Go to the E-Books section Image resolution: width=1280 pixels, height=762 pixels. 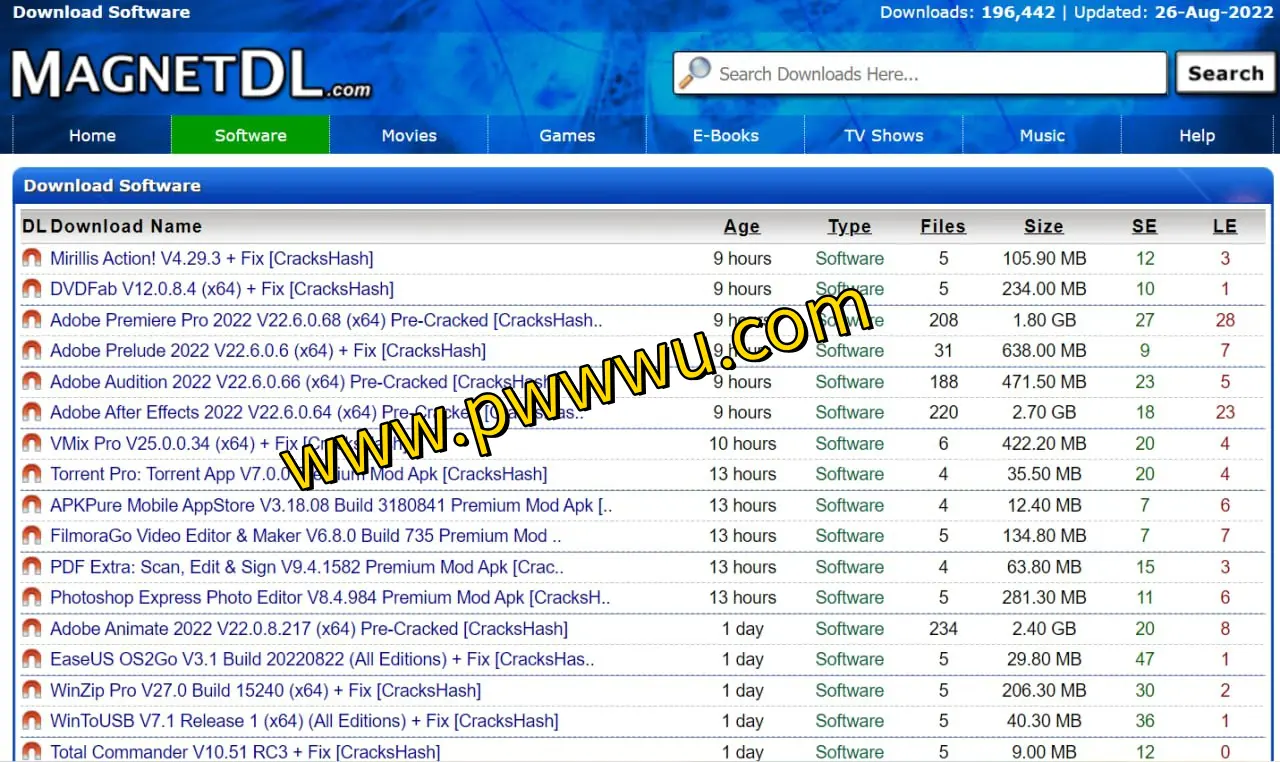pyautogui.click(x=725, y=135)
